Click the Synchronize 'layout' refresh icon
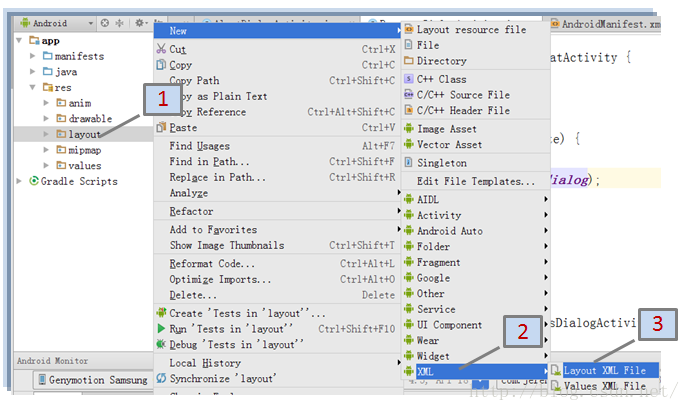 click(x=161, y=378)
